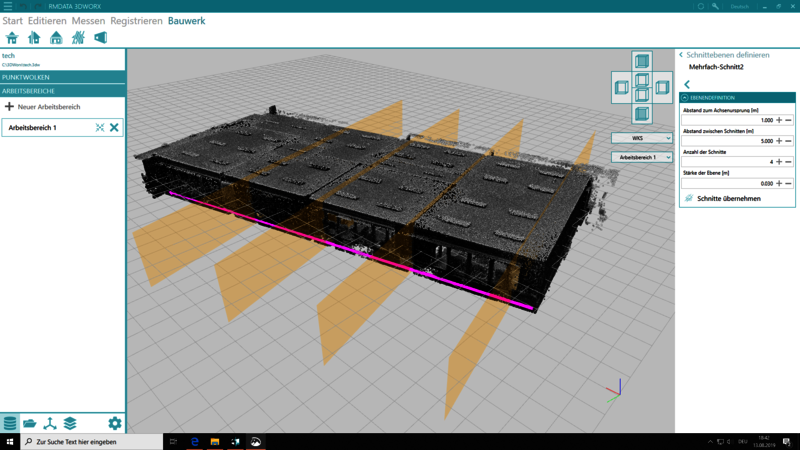Click the Stärke der Ebene input field

(730, 183)
